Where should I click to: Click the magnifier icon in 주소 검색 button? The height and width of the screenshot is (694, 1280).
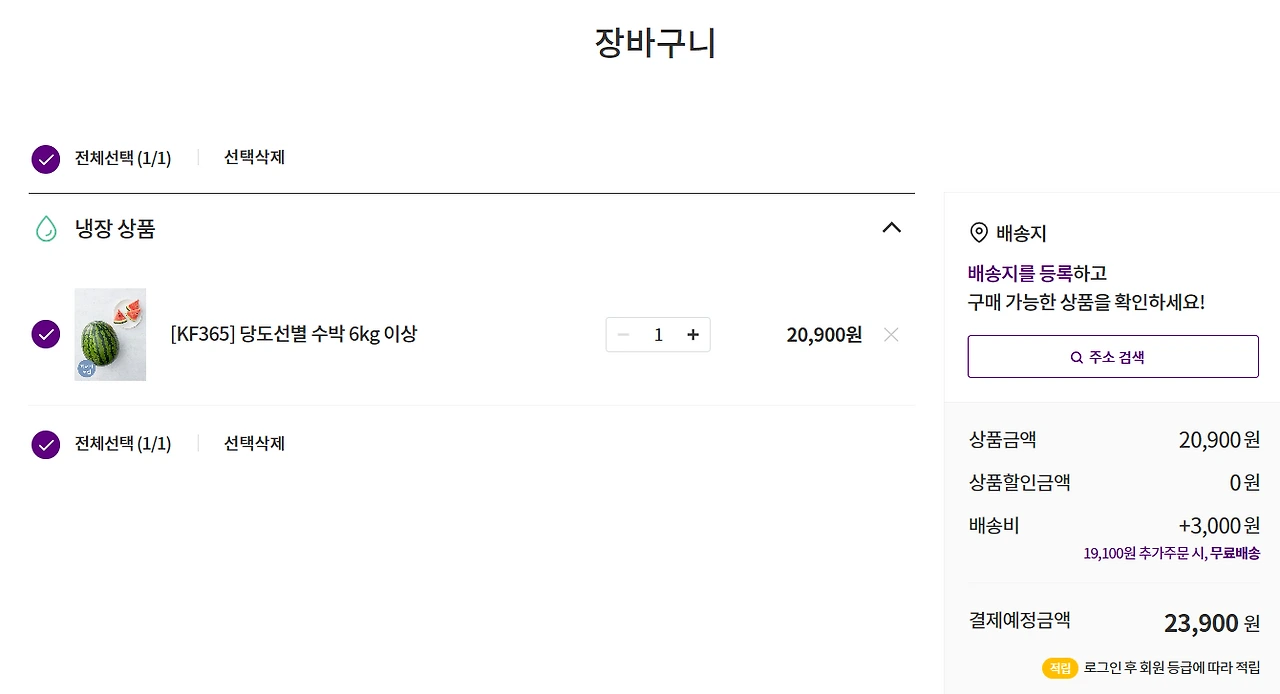point(1076,357)
